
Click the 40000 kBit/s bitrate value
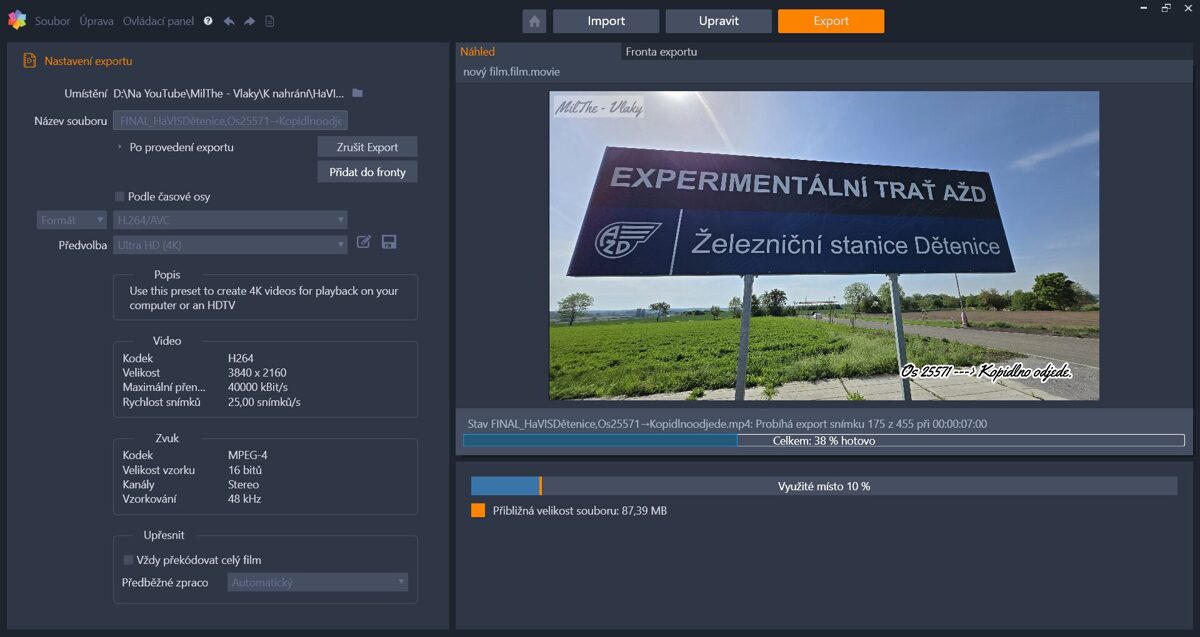(258, 387)
